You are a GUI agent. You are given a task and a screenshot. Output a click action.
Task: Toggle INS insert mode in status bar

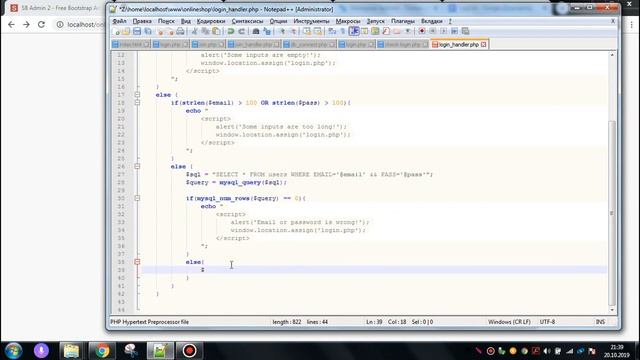pyautogui.click(x=600, y=322)
